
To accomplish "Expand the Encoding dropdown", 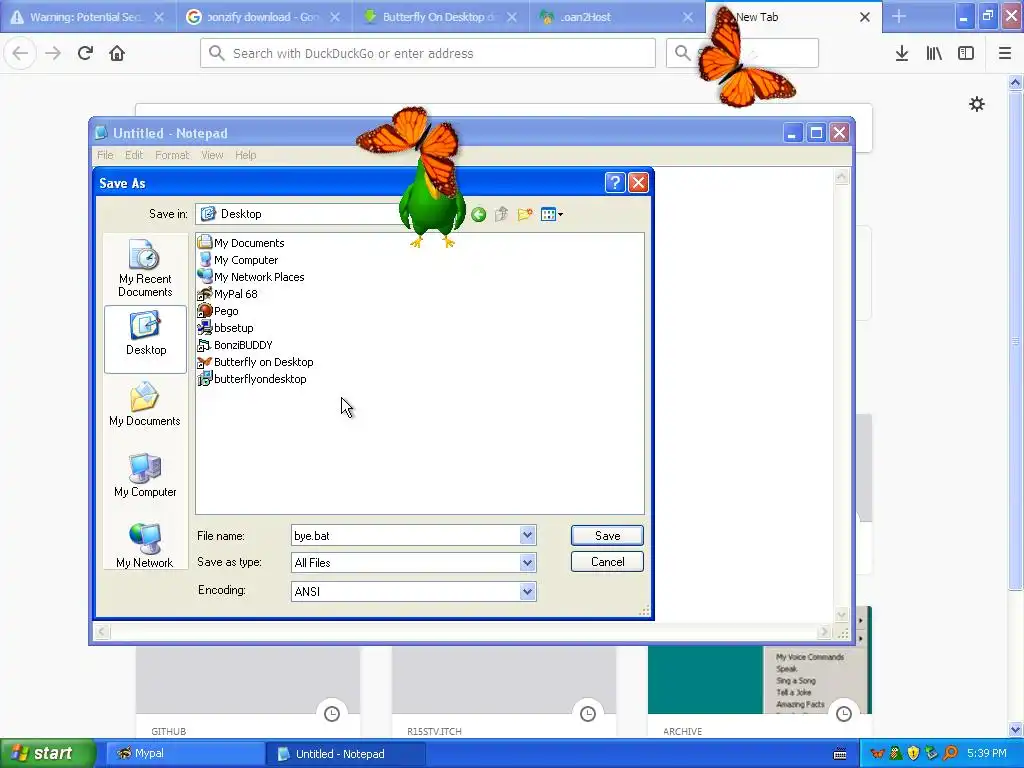I will [x=528, y=591].
